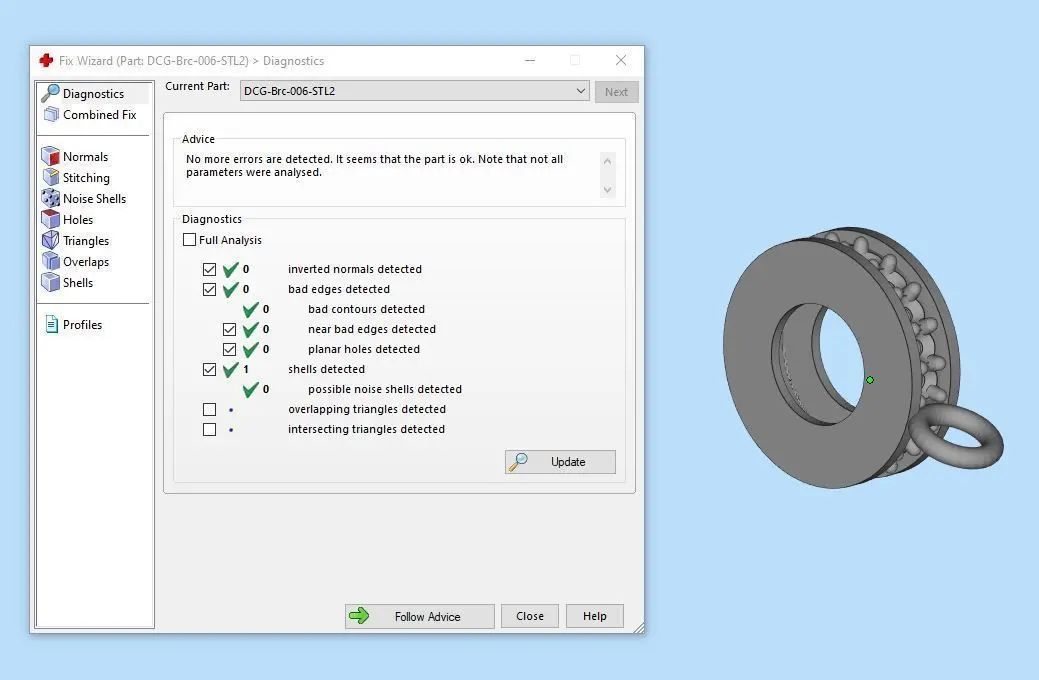Click the Profiles label in sidebar

[x=82, y=325]
